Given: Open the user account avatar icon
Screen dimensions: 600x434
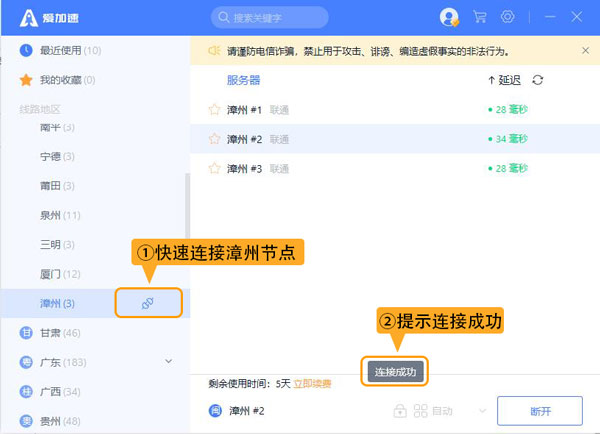Looking at the screenshot, I should click(449, 17).
